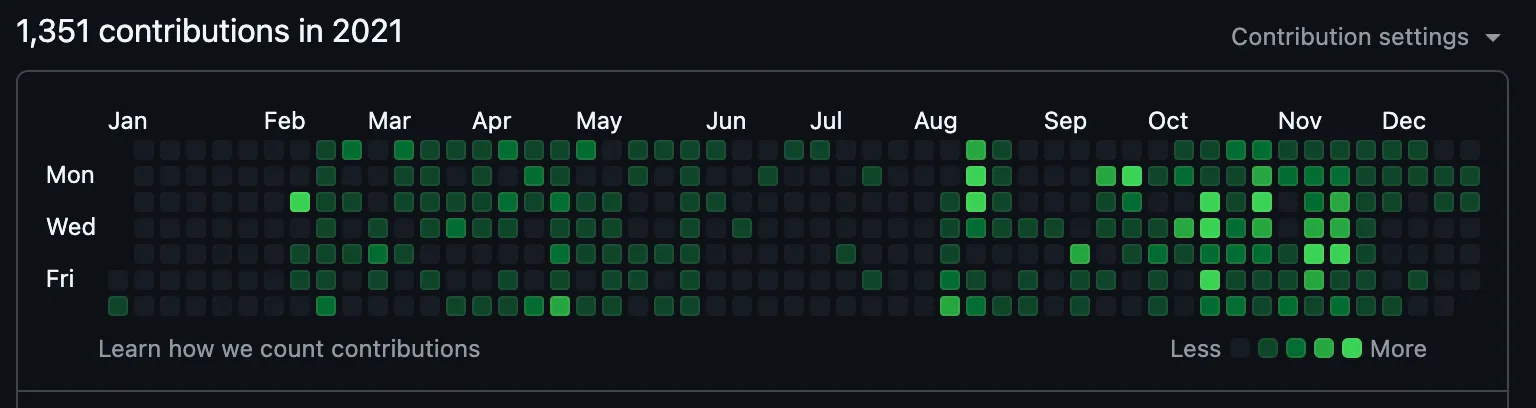Viewport: 1536px width, 408px height.
Task: Click the darkest legend swatch beside Less
Action: pyautogui.click(x=1241, y=349)
